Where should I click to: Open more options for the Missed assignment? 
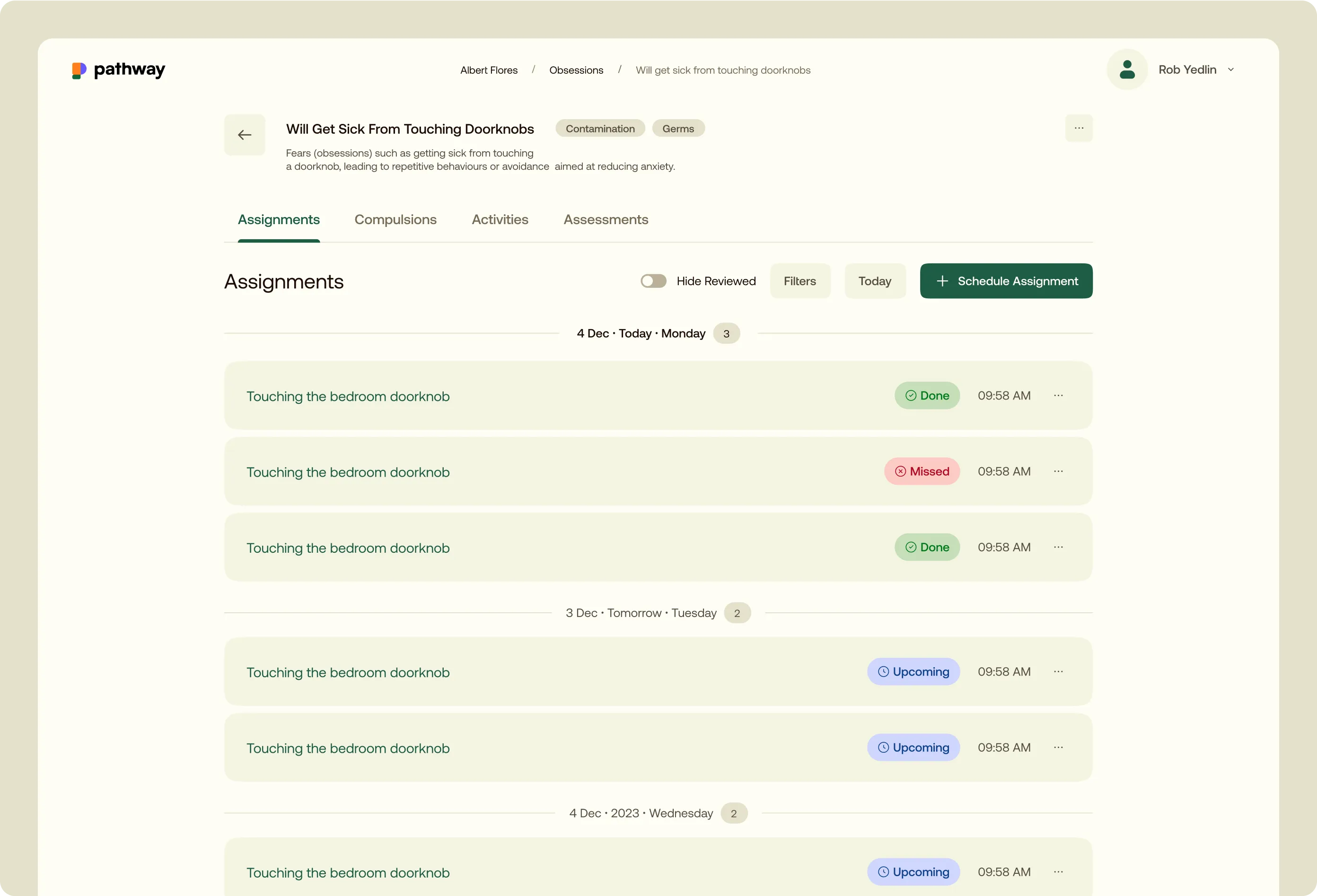coord(1058,471)
